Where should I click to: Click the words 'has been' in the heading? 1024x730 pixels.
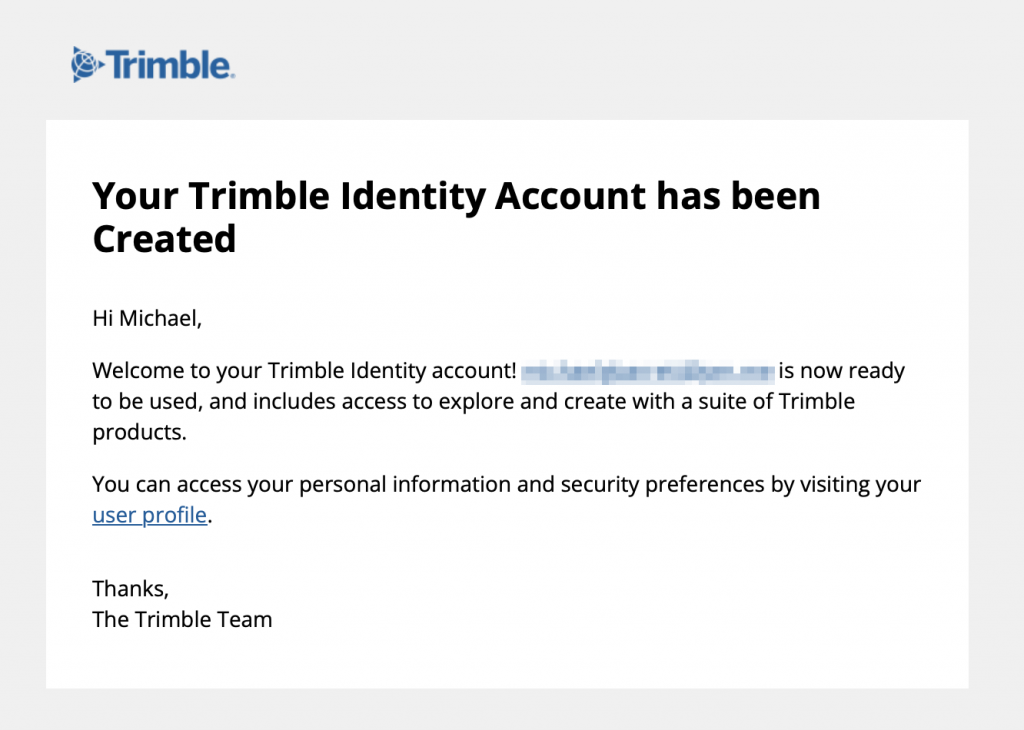[738, 197]
